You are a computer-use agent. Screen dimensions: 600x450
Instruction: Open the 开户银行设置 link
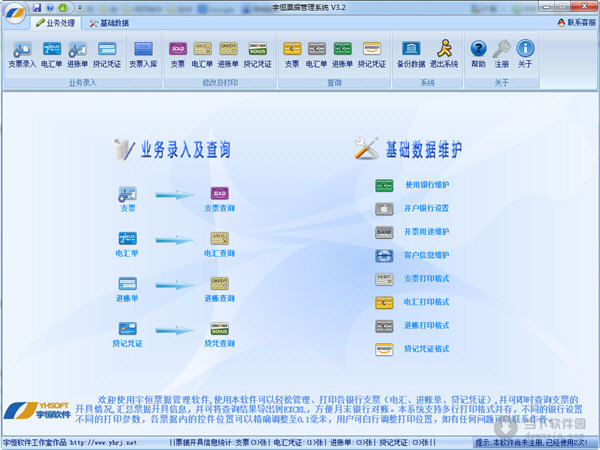(x=426, y=209)
